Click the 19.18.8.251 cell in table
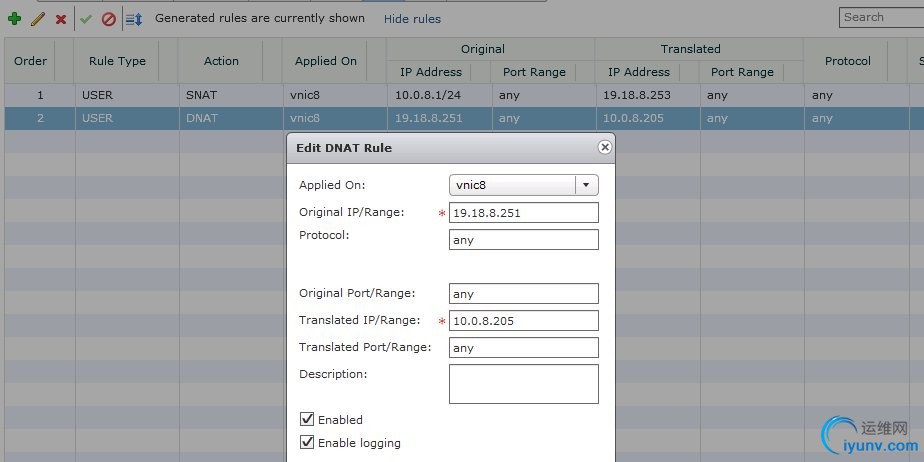 pos(439,118)
